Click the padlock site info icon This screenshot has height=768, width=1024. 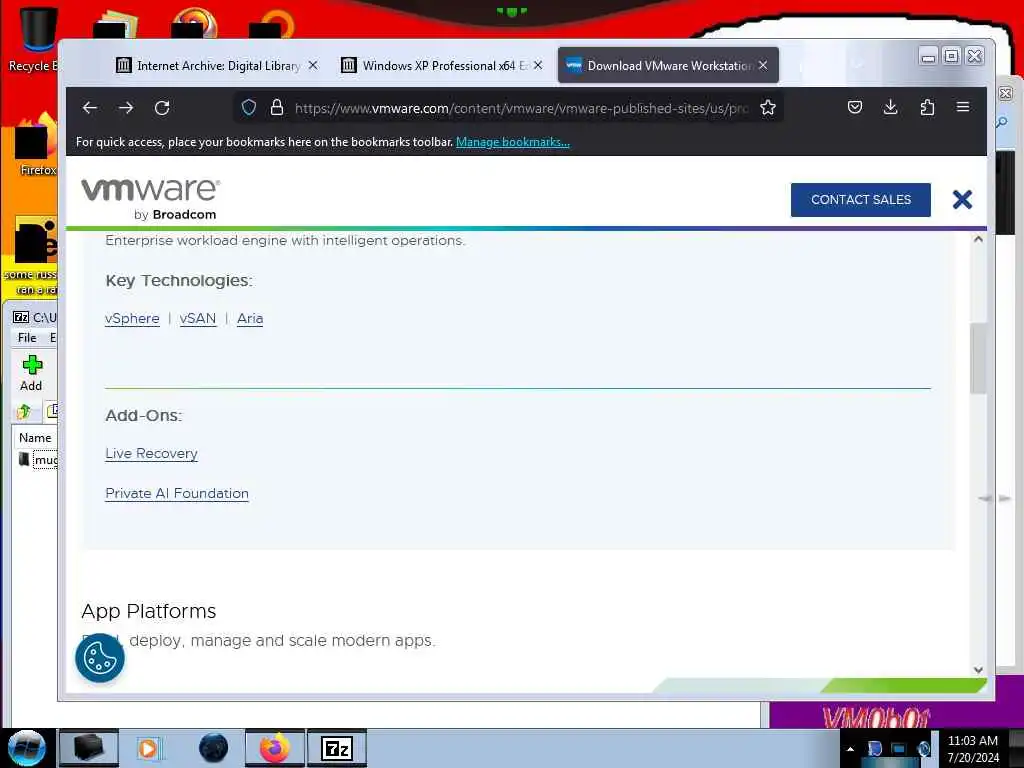coord(277,107)
